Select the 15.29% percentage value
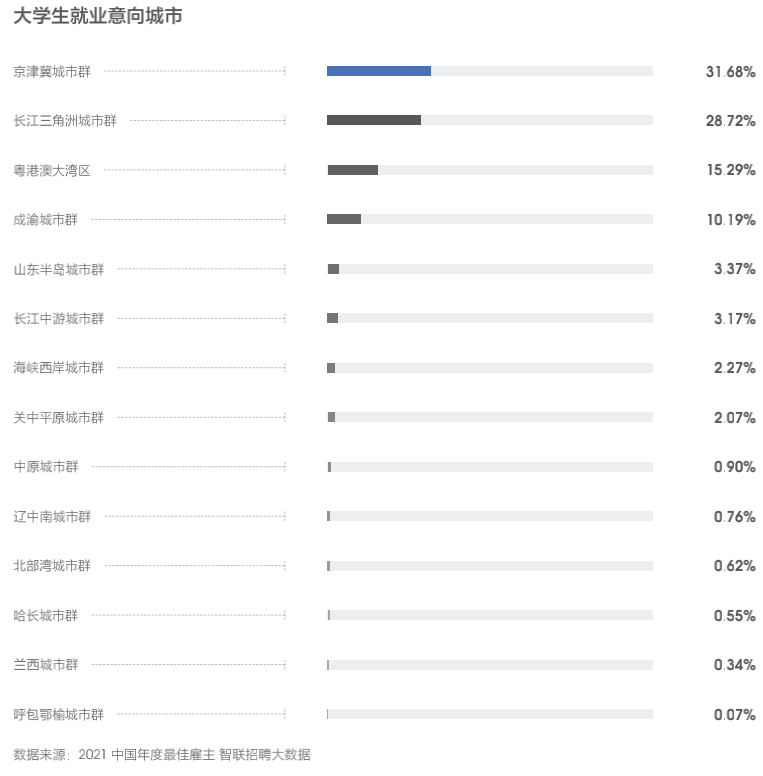This screenshot has width=763, height=776. point(730,170)
